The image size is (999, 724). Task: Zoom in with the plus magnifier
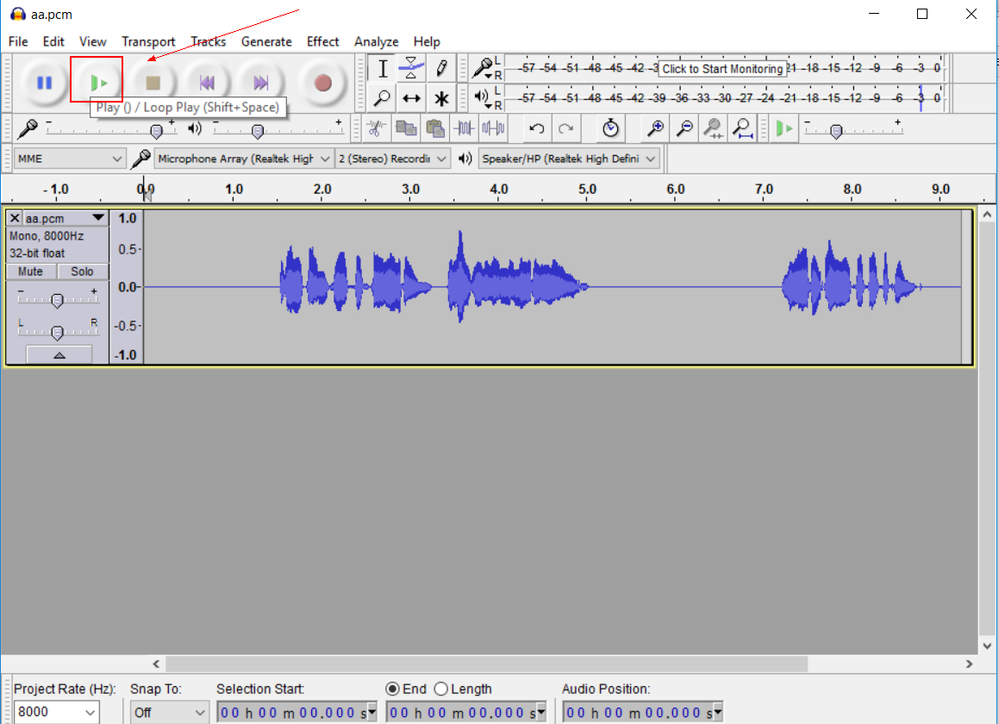[655, 129]
